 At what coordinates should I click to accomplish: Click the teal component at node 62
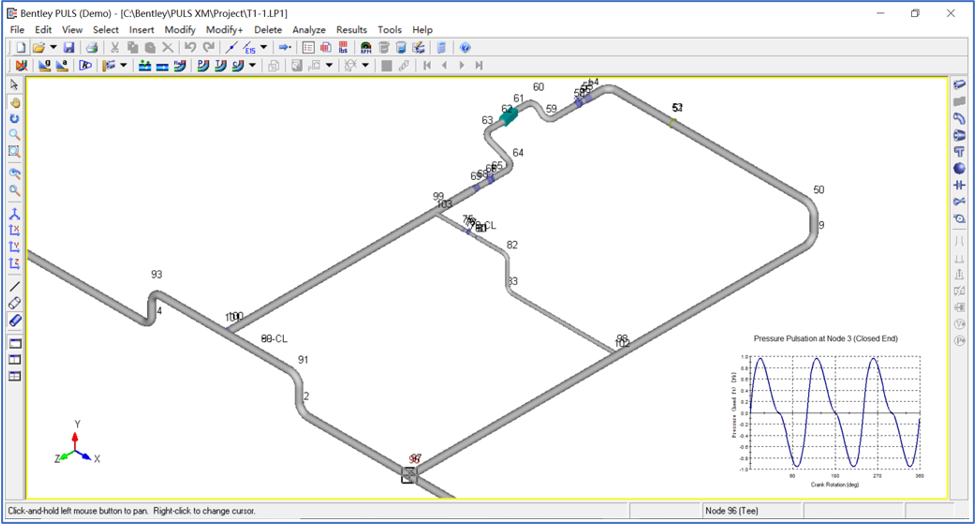tap(509, 117)
